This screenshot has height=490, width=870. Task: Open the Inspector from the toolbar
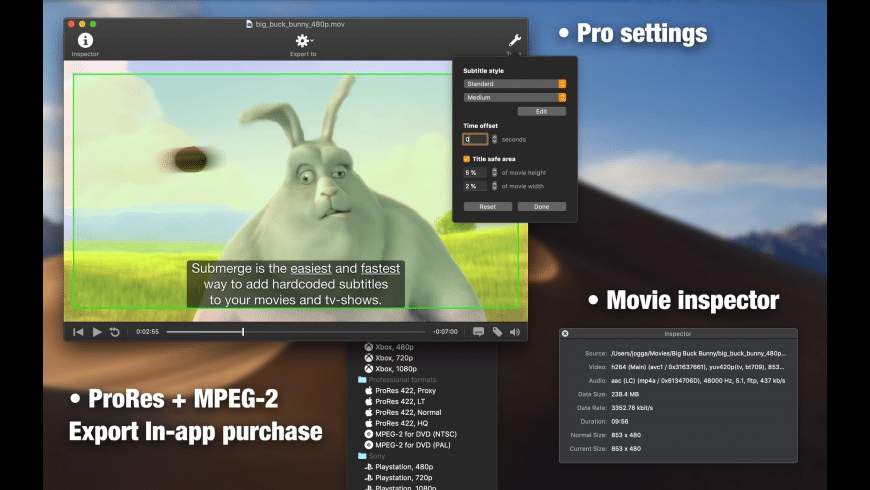pos(85,44)
